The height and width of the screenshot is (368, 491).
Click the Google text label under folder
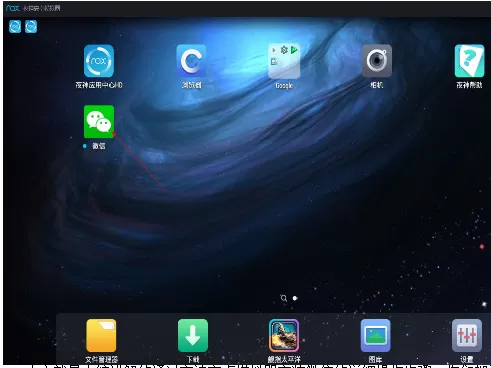284,85
